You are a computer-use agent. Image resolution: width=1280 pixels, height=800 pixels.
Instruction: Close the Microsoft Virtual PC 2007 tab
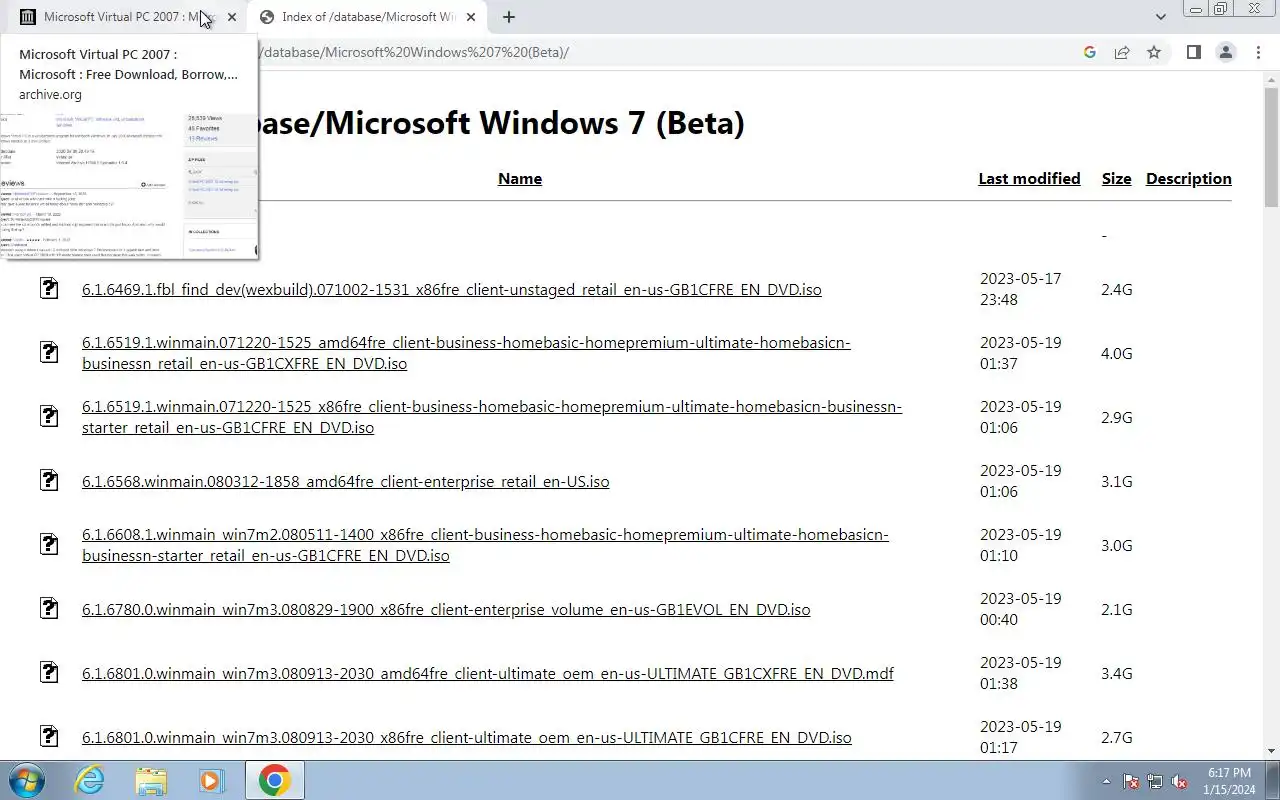pos(232,17)
